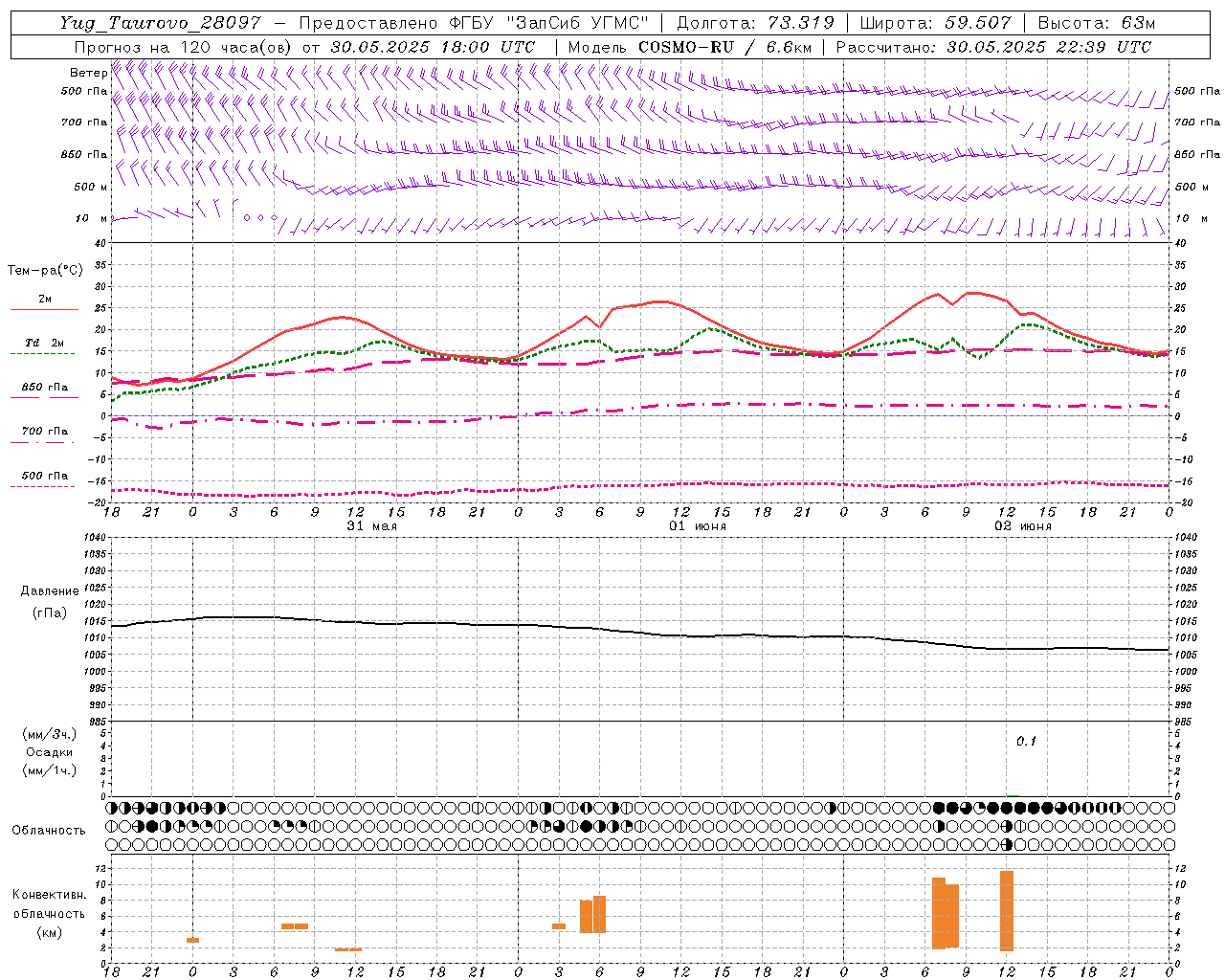Click the forecast start 30.05.2025 18:00 UTC
This screenshot has height=980, width=1225.
click(433, 47)
